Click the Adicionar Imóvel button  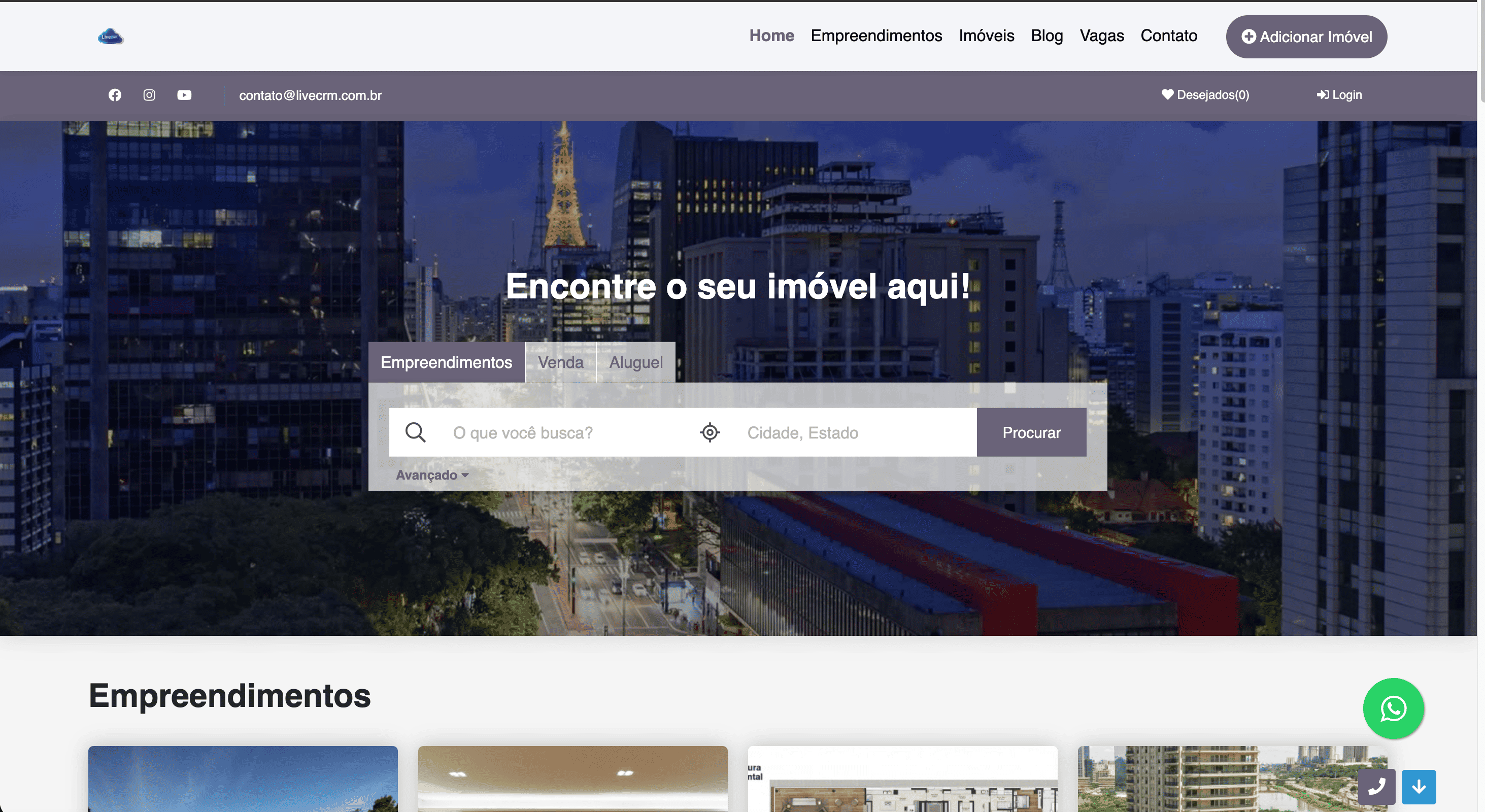[x=1306, y=37]
